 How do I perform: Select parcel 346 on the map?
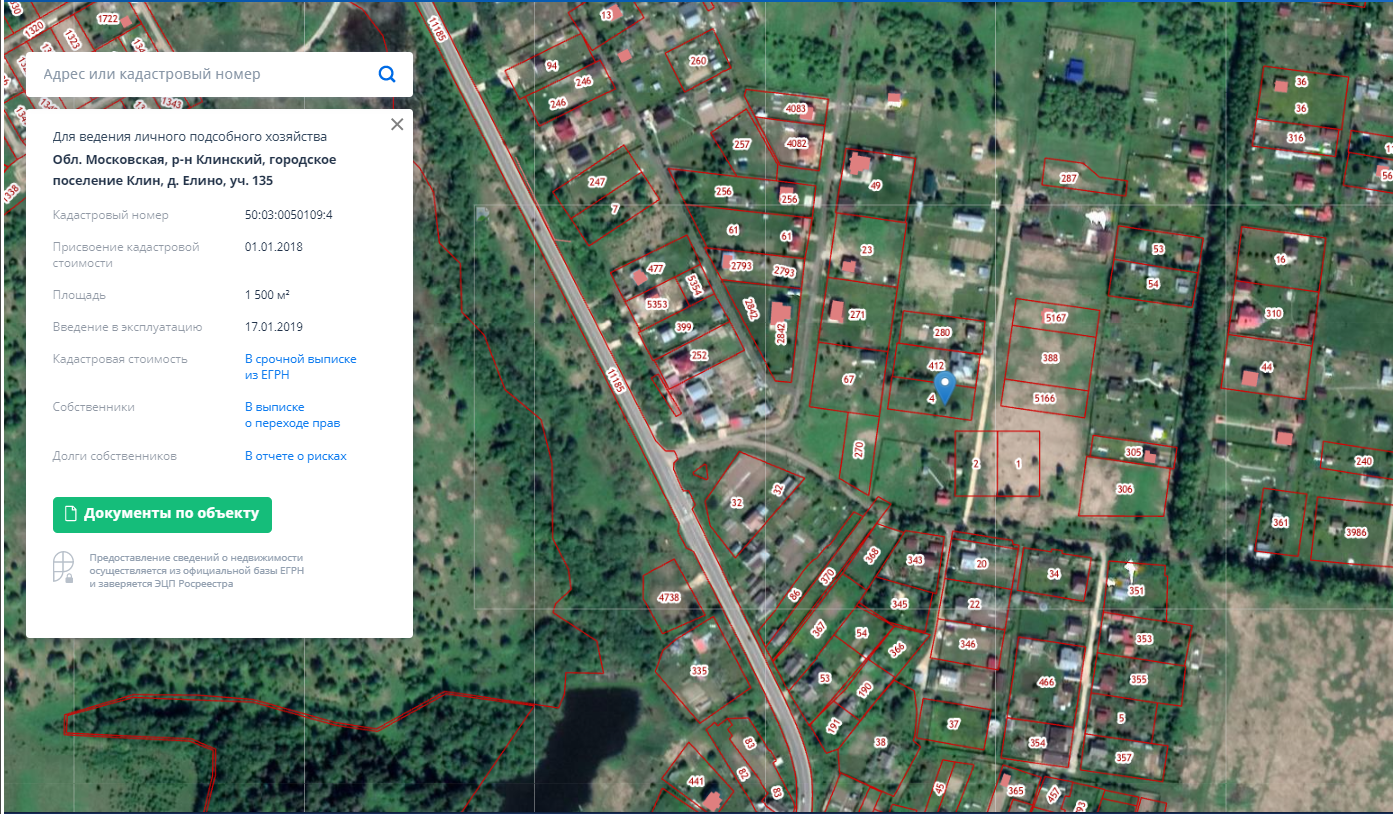[967, 644]
